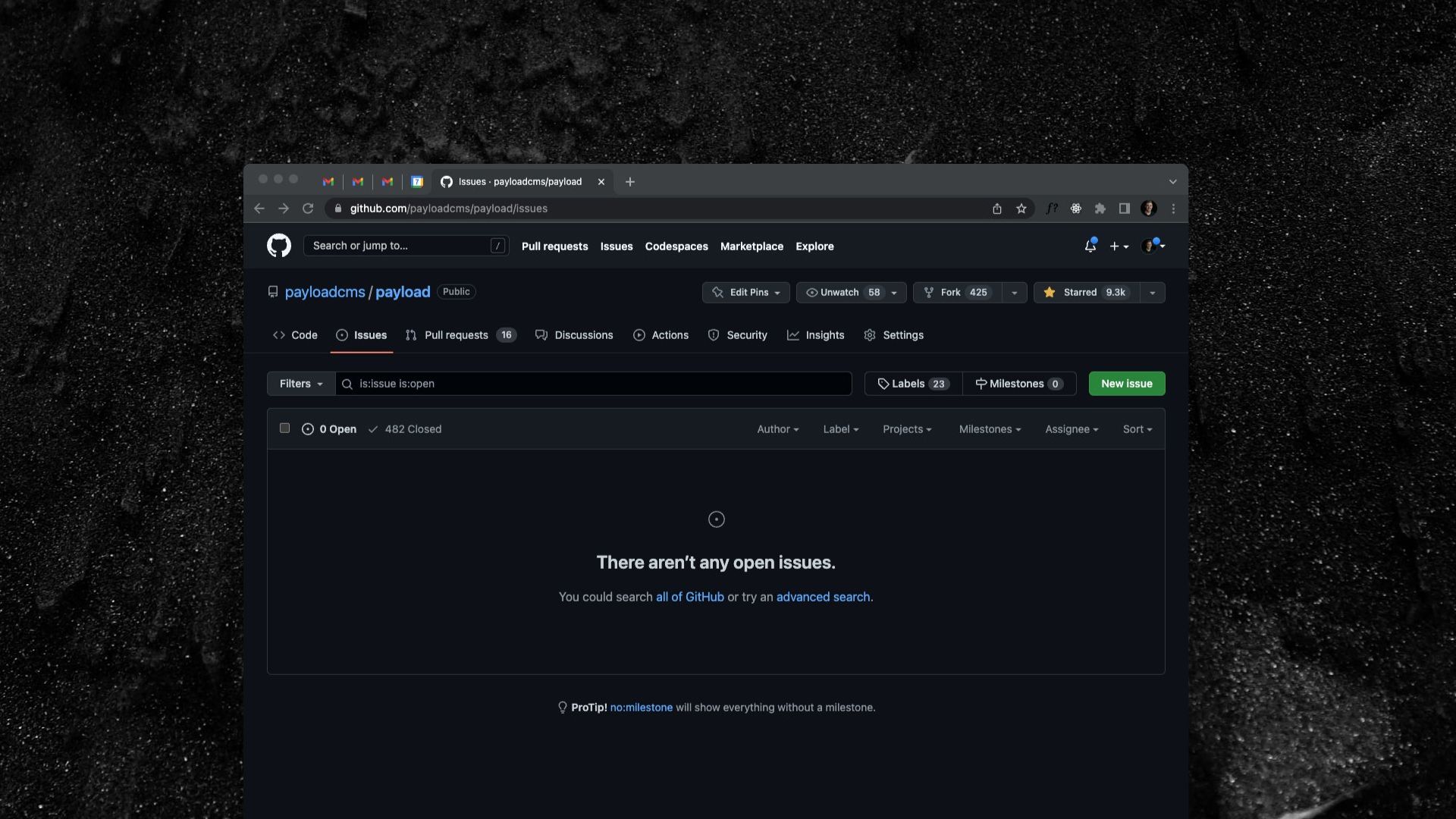Expand the Assignee filter dropdown
The image size is (1456, 819).
[1071, 429]
